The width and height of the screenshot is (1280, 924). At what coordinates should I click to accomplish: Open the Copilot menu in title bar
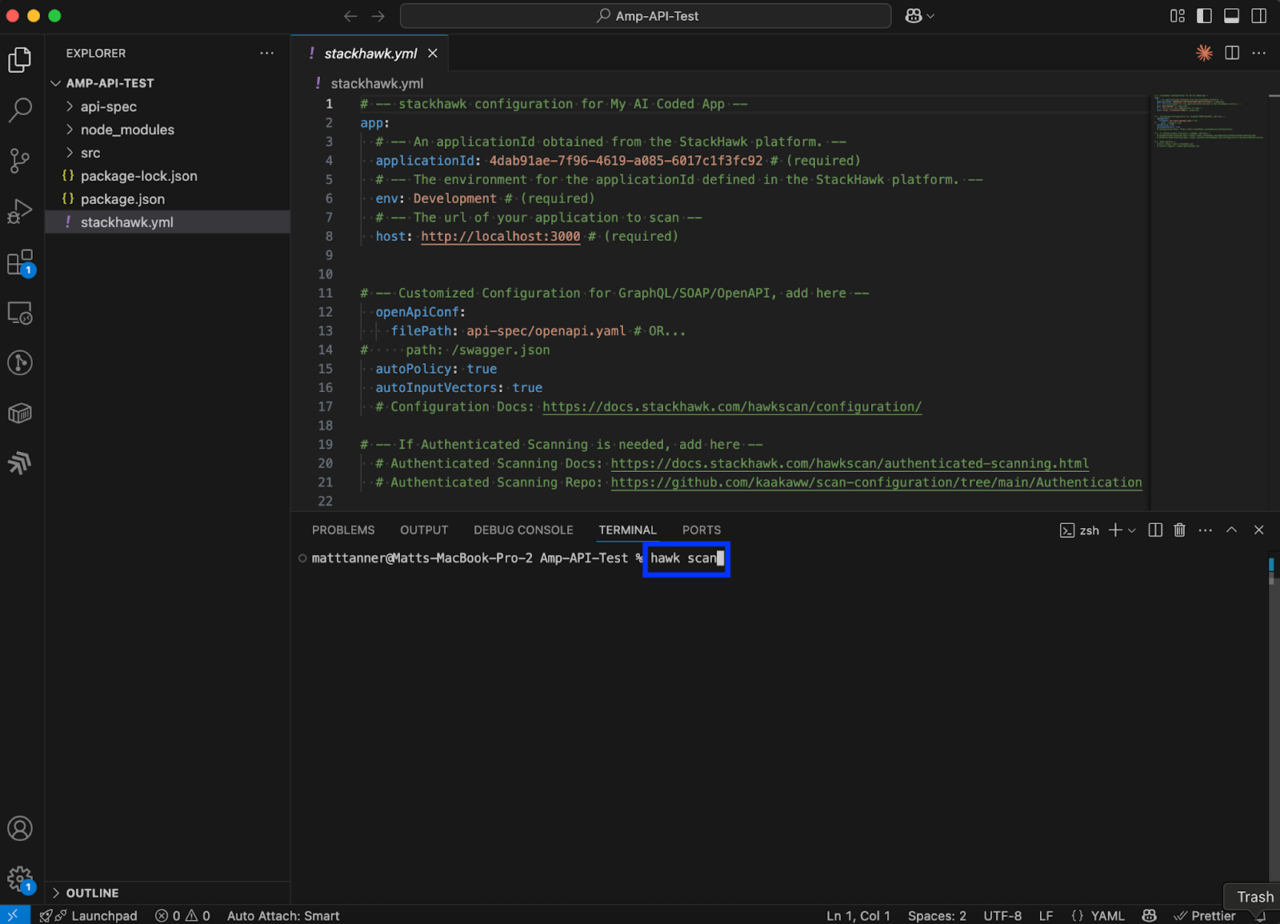(x=919, y=16)
